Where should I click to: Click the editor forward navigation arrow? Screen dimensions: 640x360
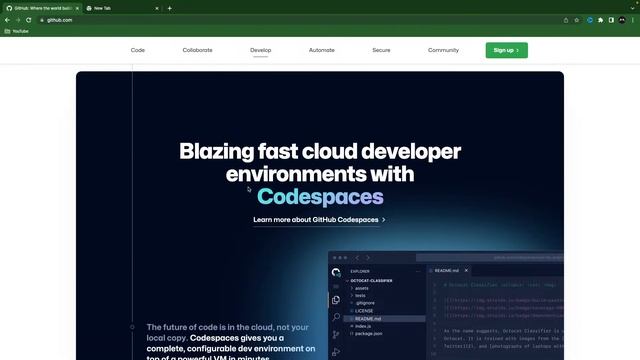pos(368,258)
